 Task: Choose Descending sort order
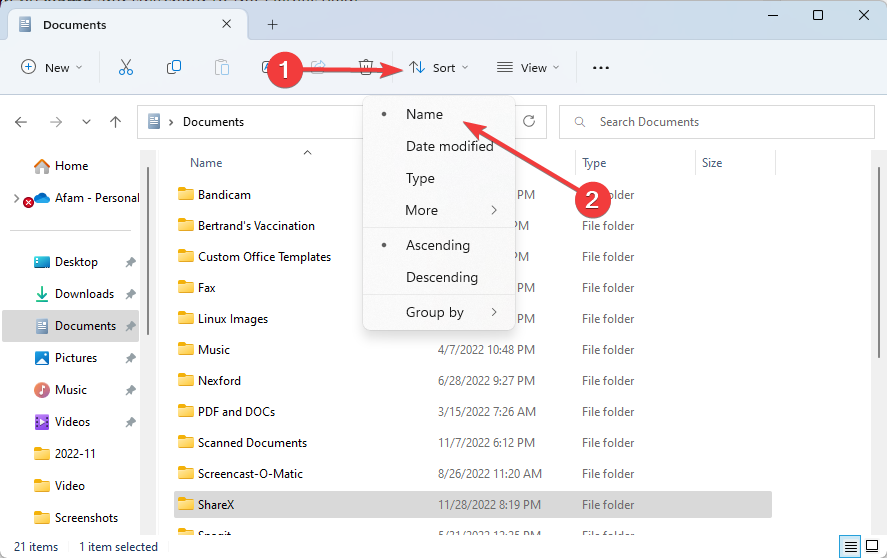441,277
